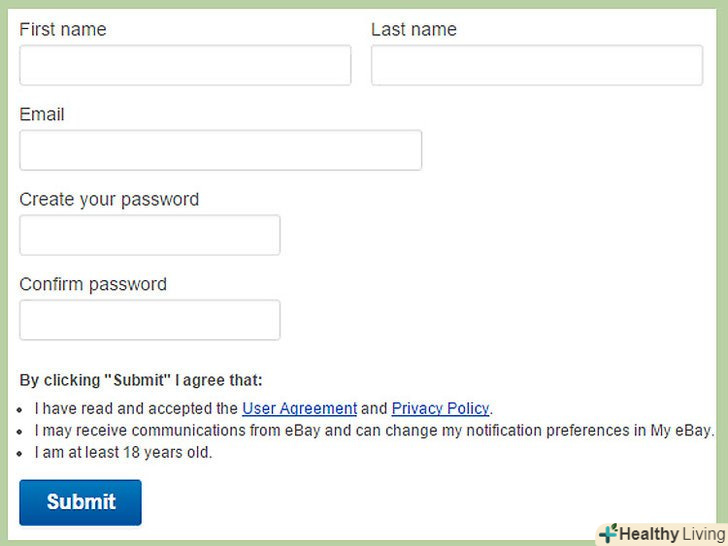
Task: Open the Privacy Policy link
Action: click(x=440, y=408)
